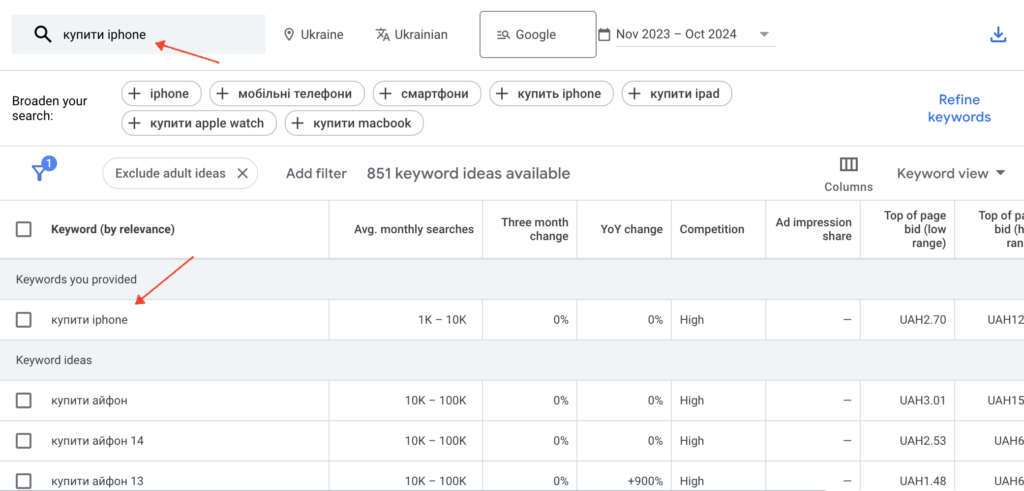This screenshot has height=491, width=1024.
Task: Check the купити айфон 14 row
Action: click(x=24, y=440)
